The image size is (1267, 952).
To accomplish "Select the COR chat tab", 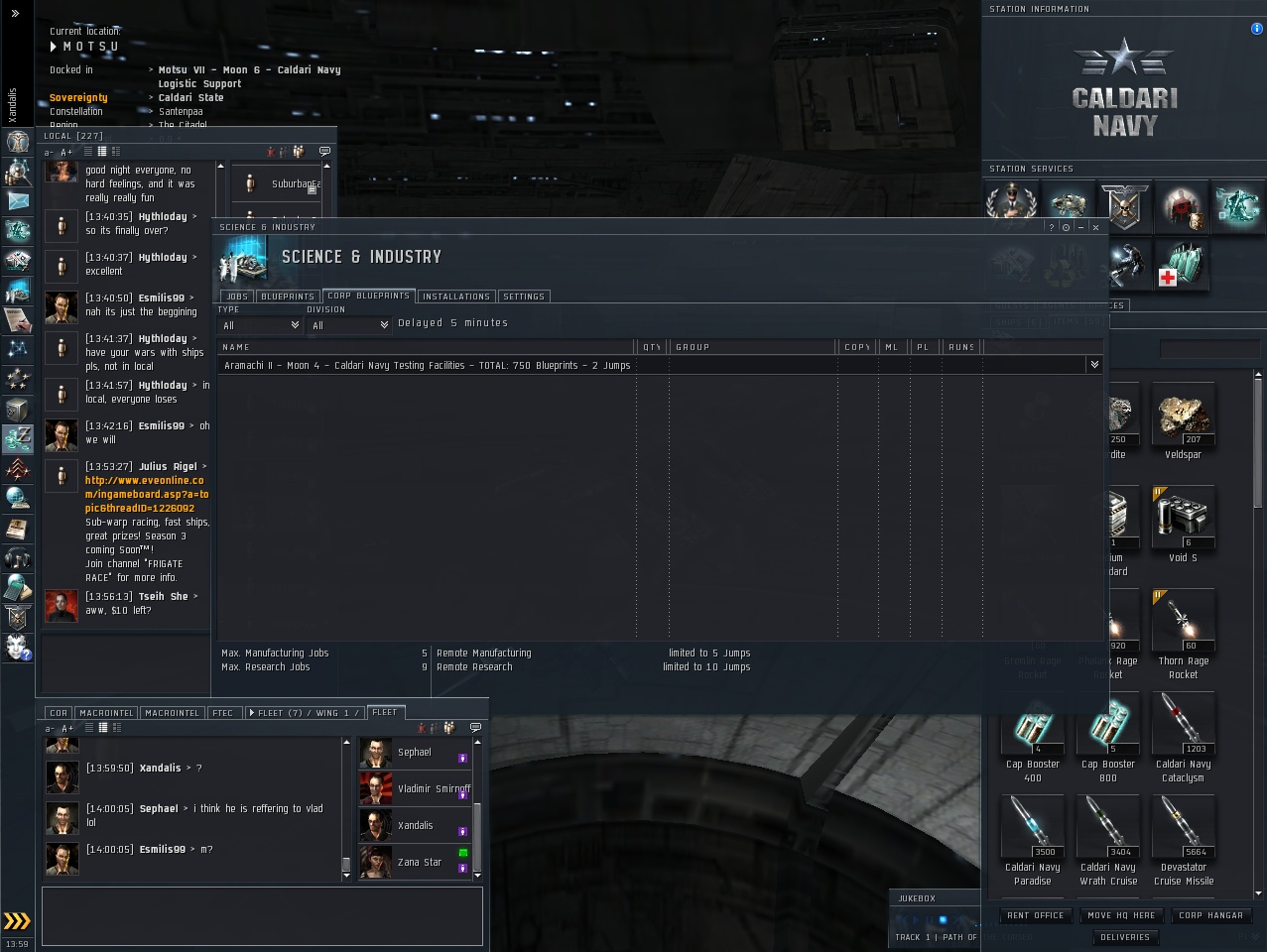I will [59, 713].
